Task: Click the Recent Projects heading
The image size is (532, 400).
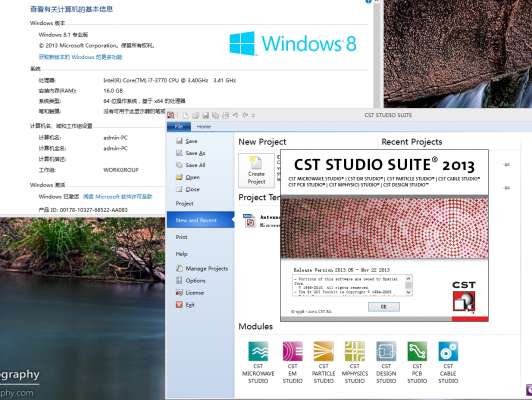Action: tap(412, 142)
